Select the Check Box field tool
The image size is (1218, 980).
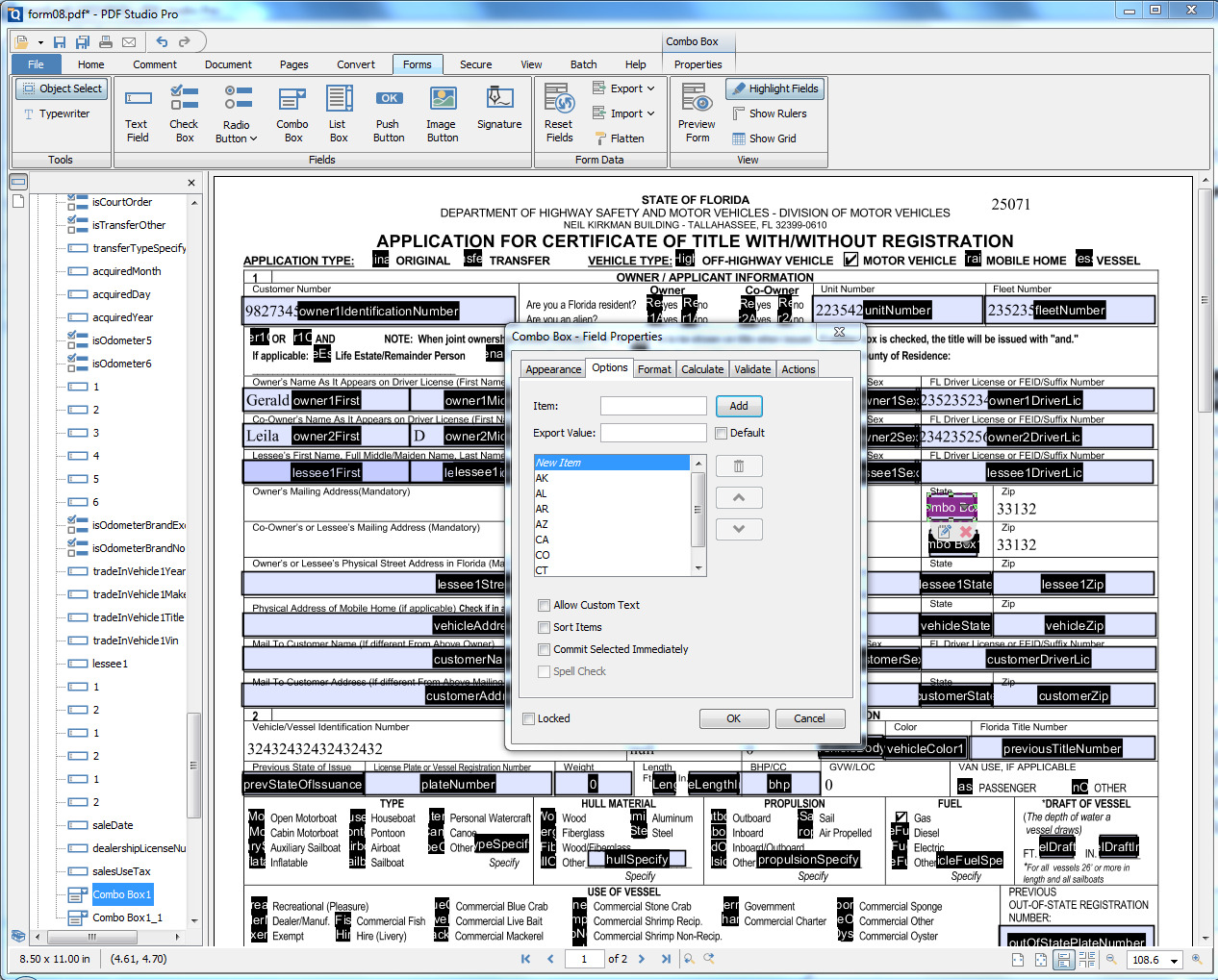click(184, 114)
